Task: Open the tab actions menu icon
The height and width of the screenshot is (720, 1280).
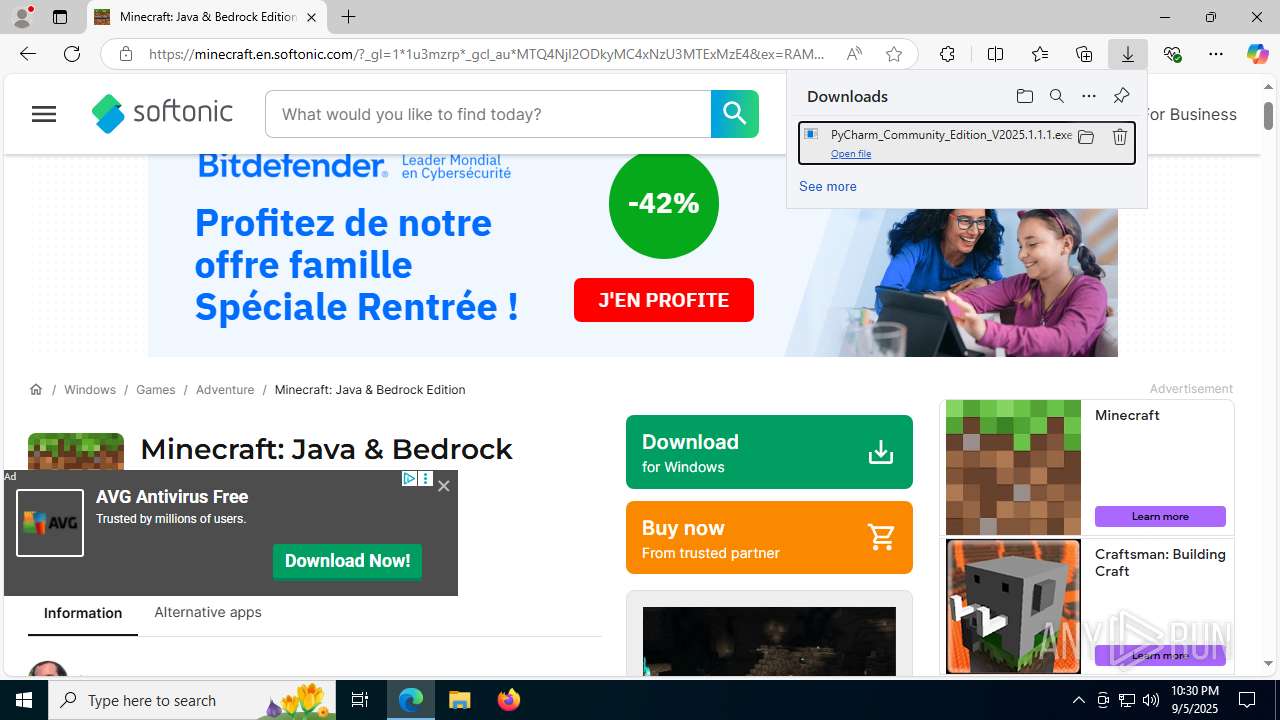Action: [60, 17]
